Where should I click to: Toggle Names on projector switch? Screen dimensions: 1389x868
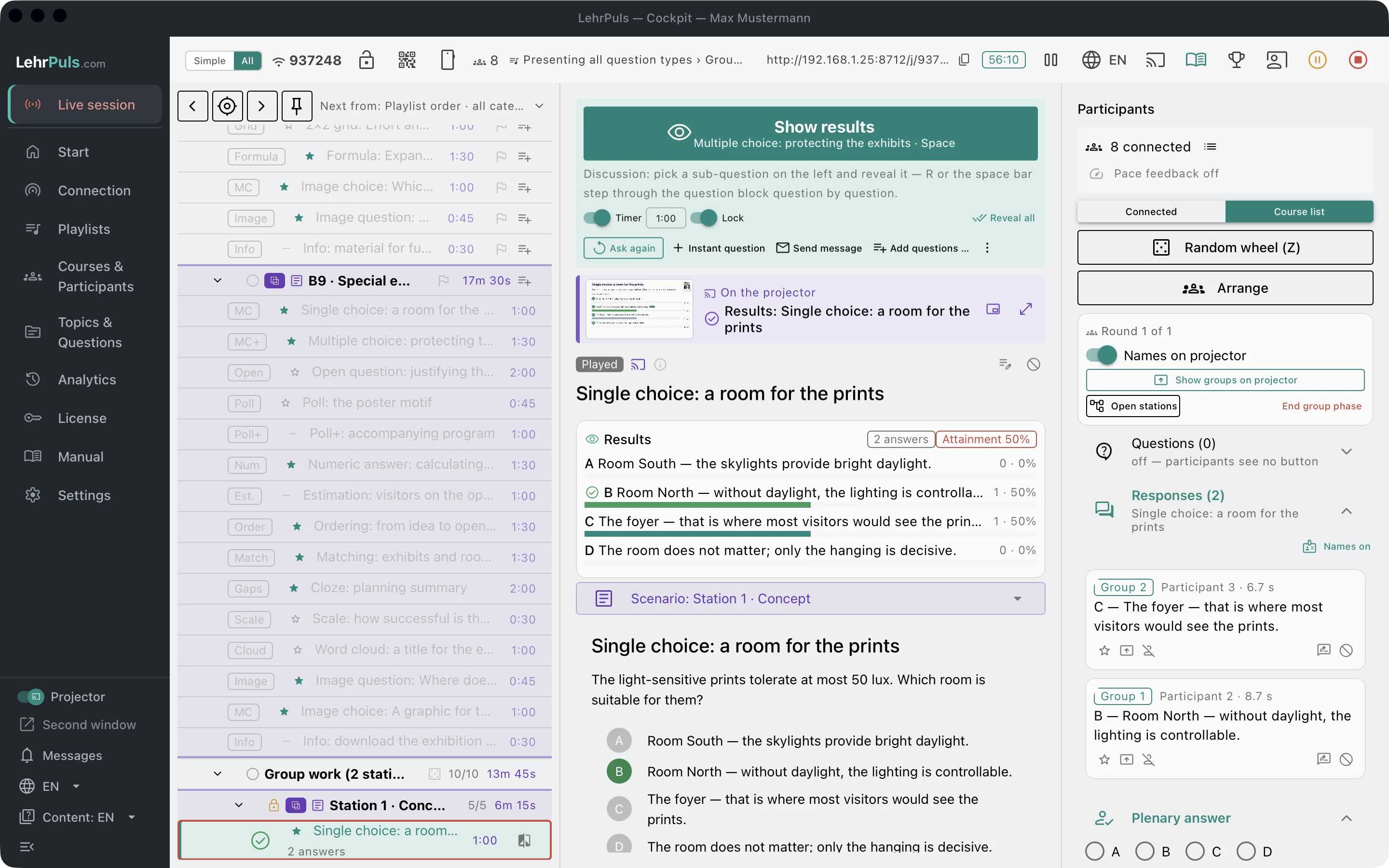pos(1102,355)
